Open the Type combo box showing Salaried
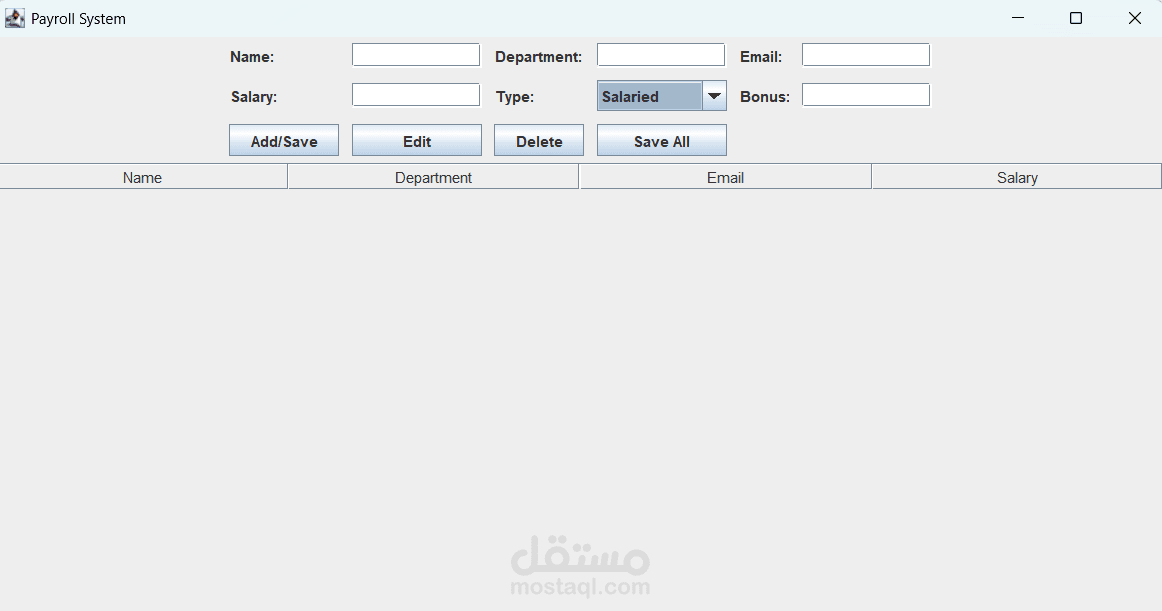 [662, 96]
